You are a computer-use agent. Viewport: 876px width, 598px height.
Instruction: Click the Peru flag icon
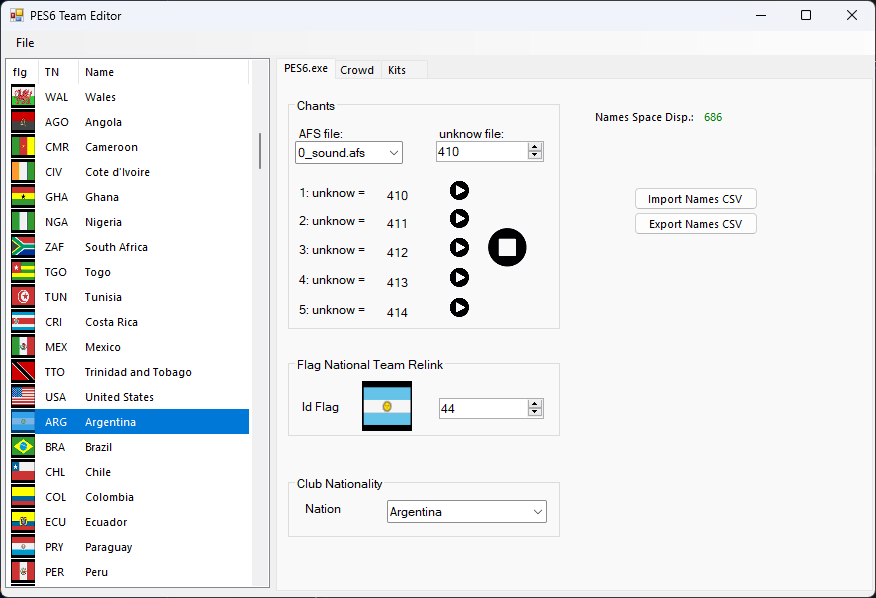[23, 572]
